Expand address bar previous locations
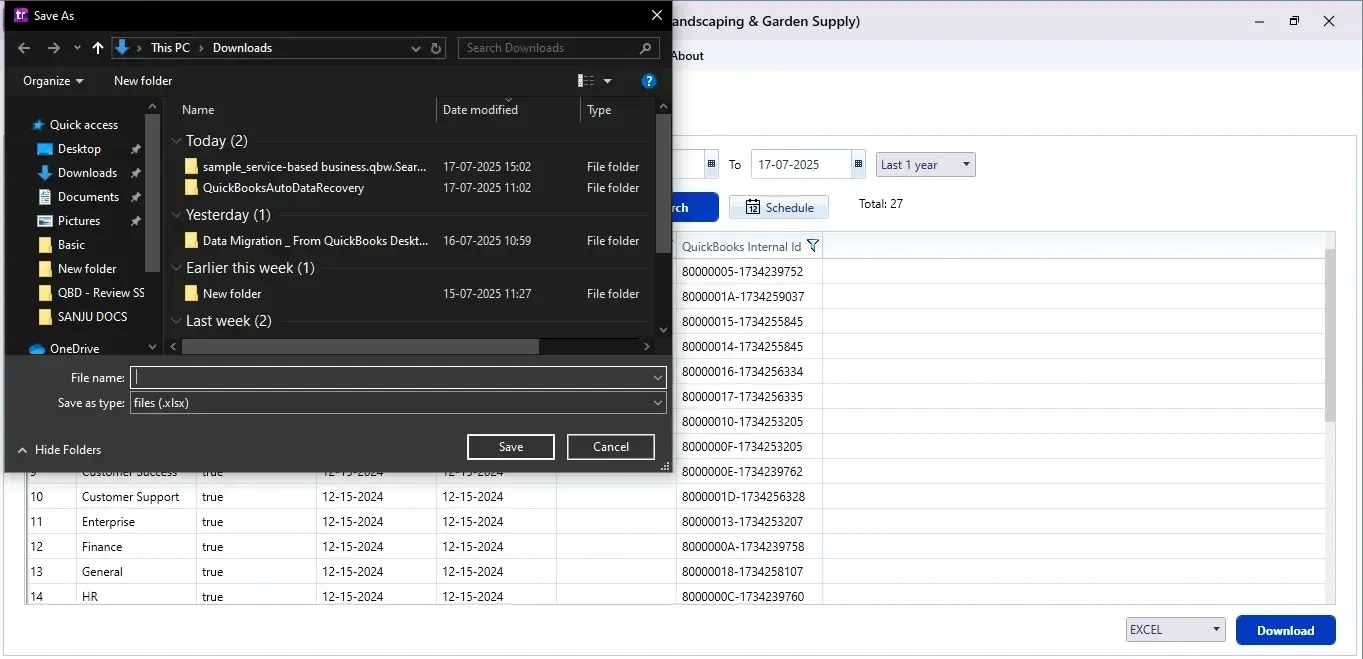Image resolution: width=1363 pixels, height=659 pixels. point(416,48)
